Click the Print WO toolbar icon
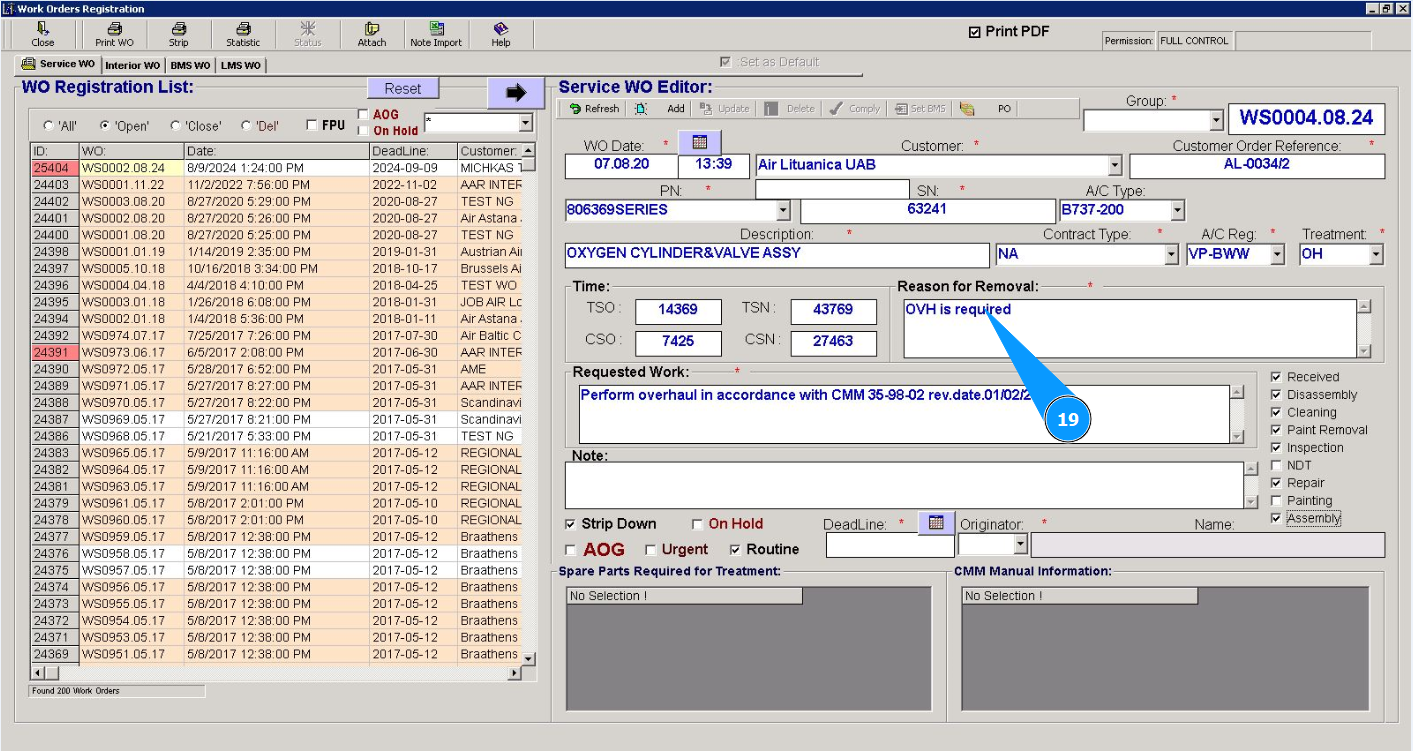Screen dimensions: 1413x751 click(114, 34)
